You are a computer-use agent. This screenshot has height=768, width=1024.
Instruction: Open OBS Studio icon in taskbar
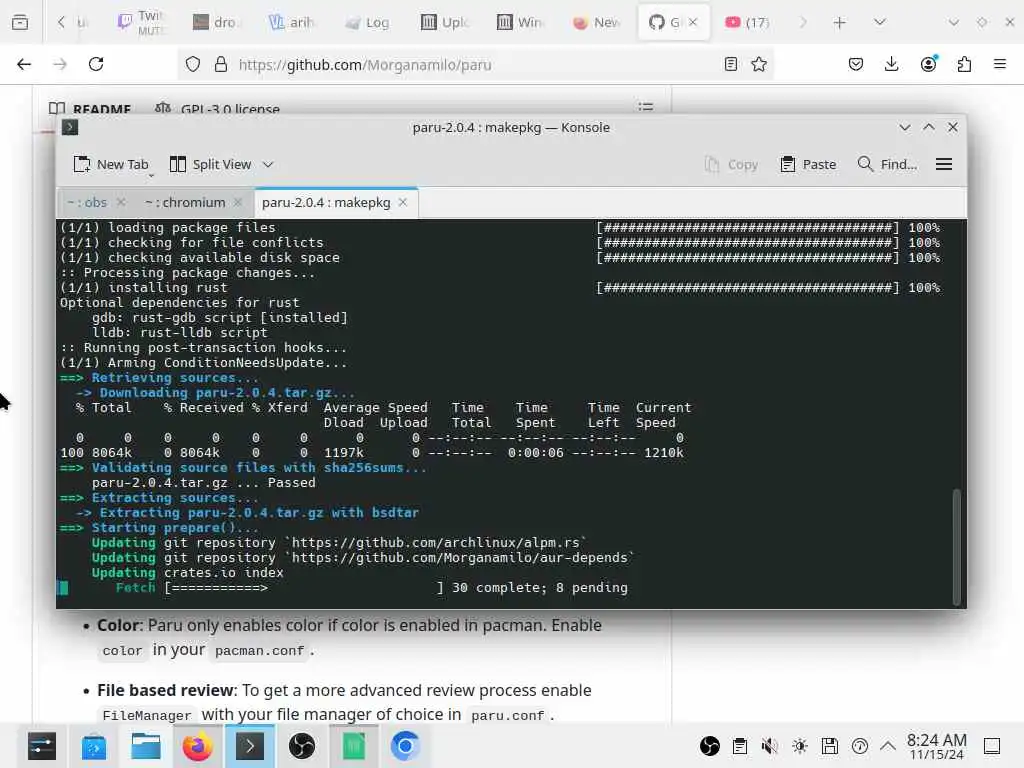point(302,746)
